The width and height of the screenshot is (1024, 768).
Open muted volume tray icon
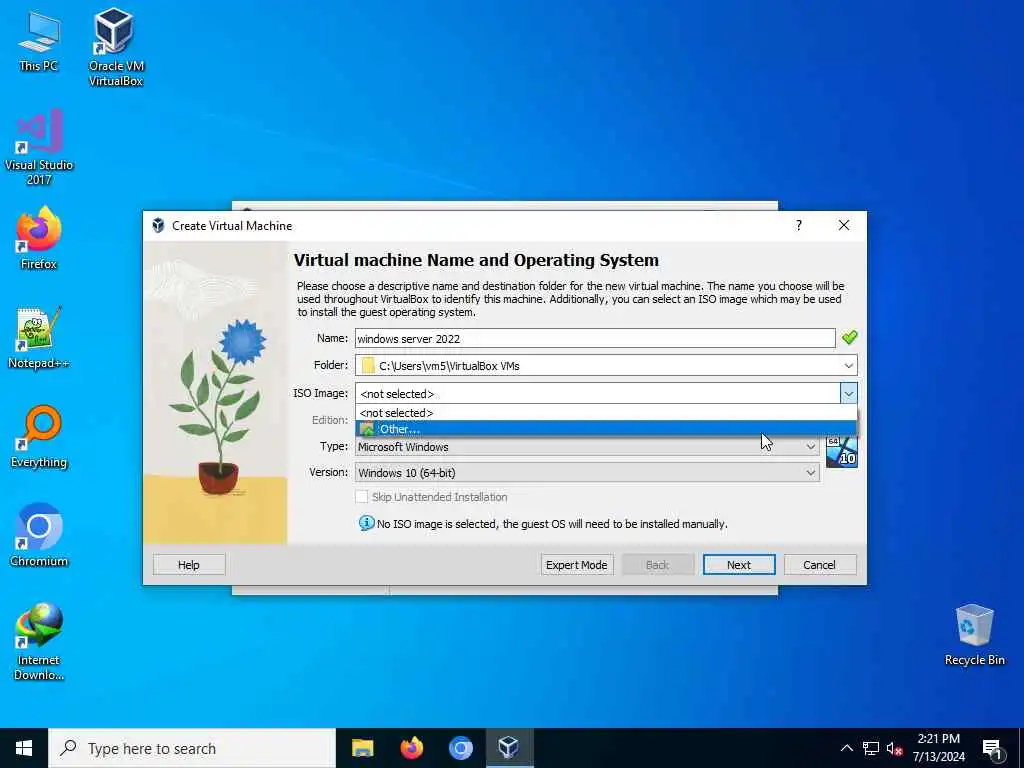click(x=894, y=748)
